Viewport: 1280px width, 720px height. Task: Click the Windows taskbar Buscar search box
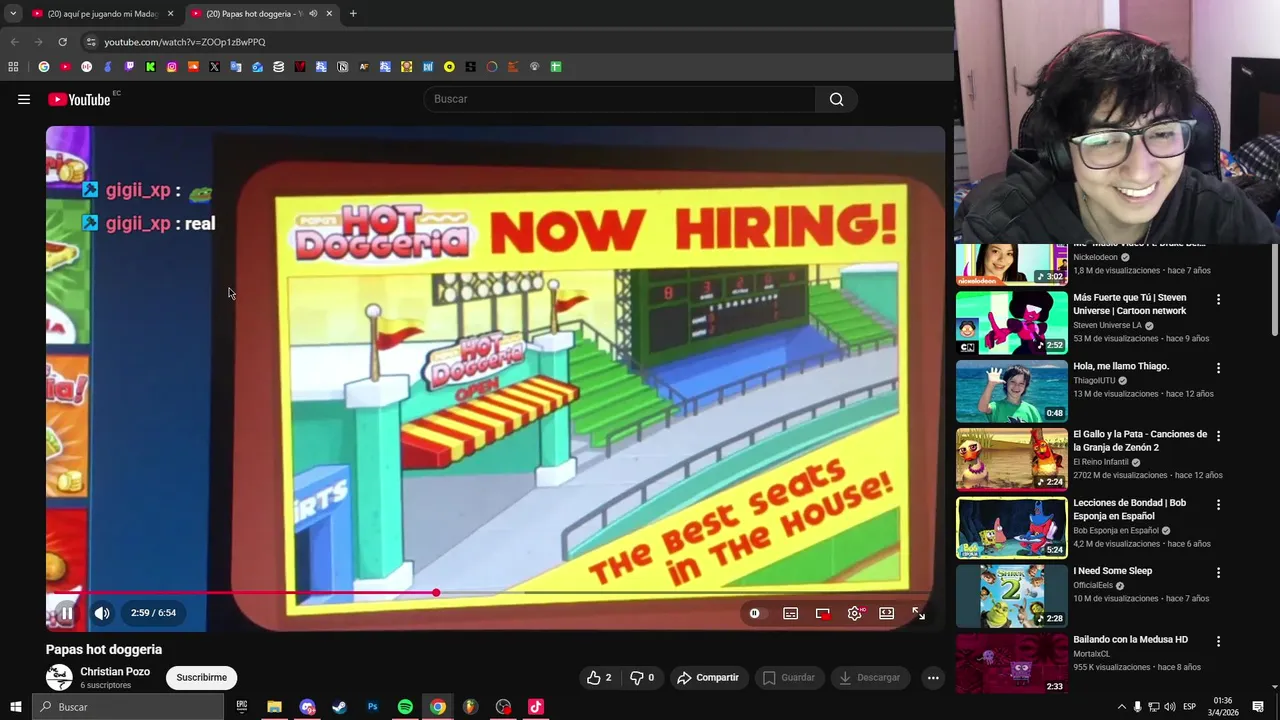coord(128,707)
